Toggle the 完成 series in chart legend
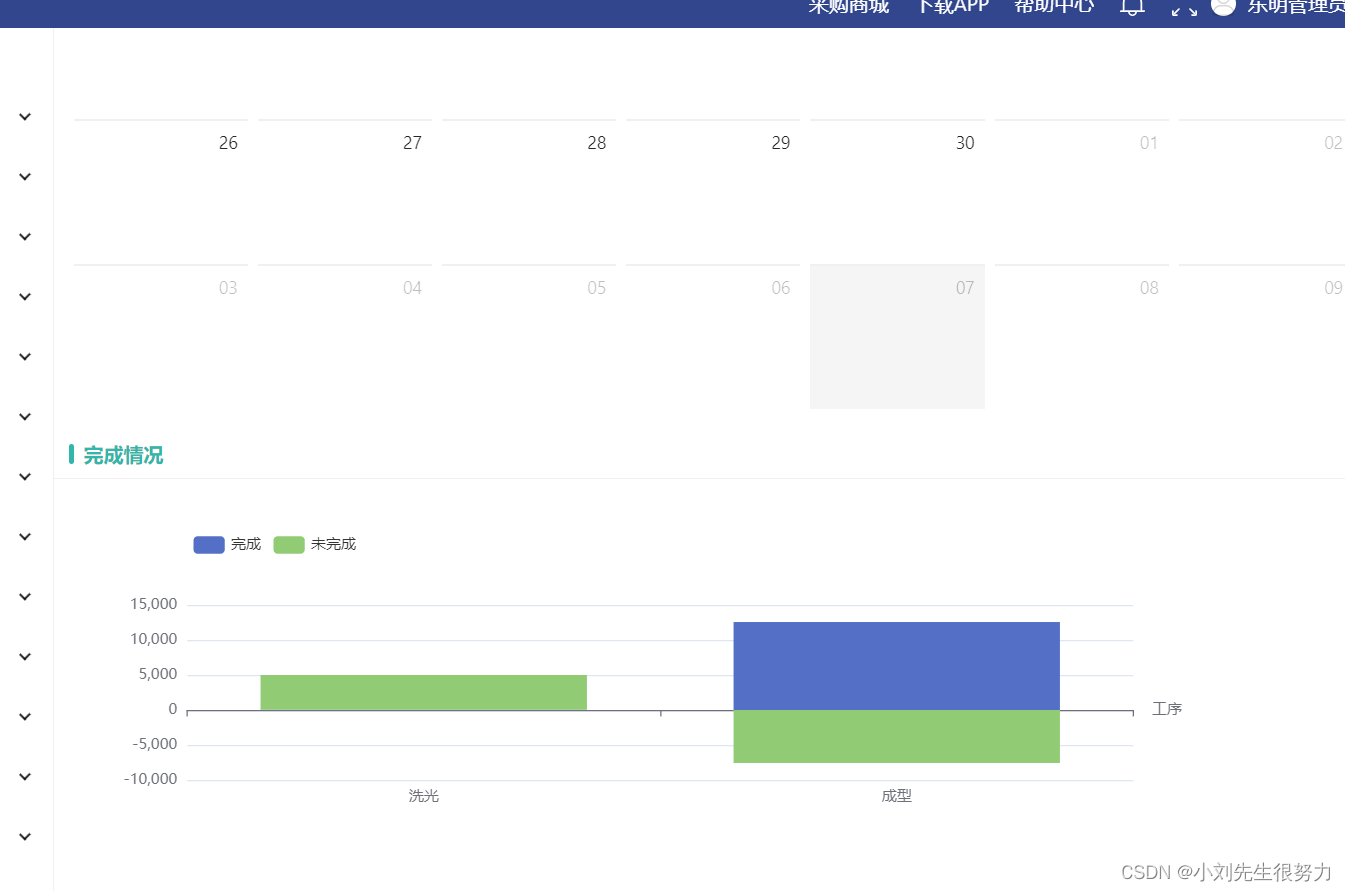The image size is (1345, 891). pyautogui.click(x=227, y=544)
